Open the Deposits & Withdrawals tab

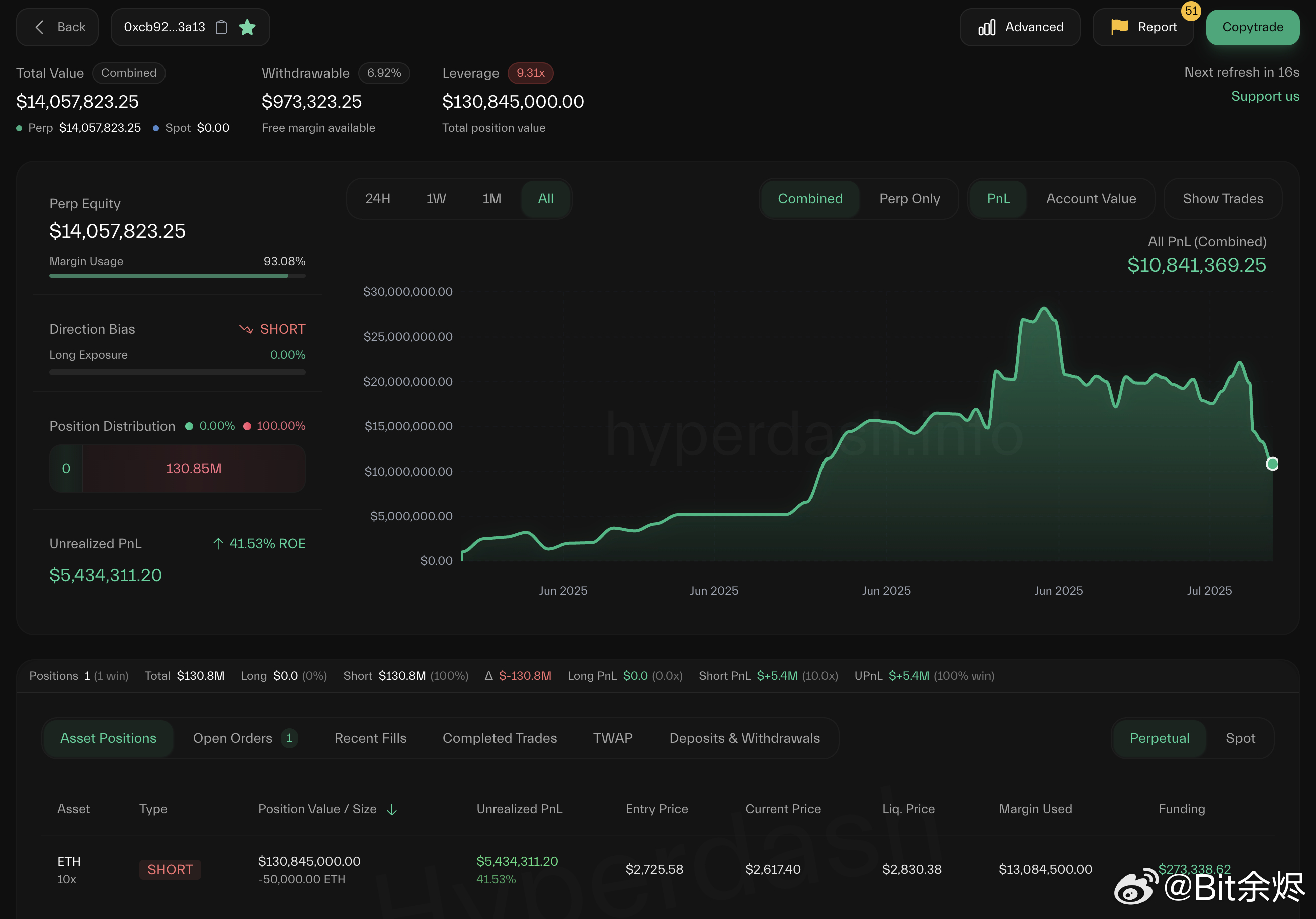pyautogui.click(x=745, y=738)
